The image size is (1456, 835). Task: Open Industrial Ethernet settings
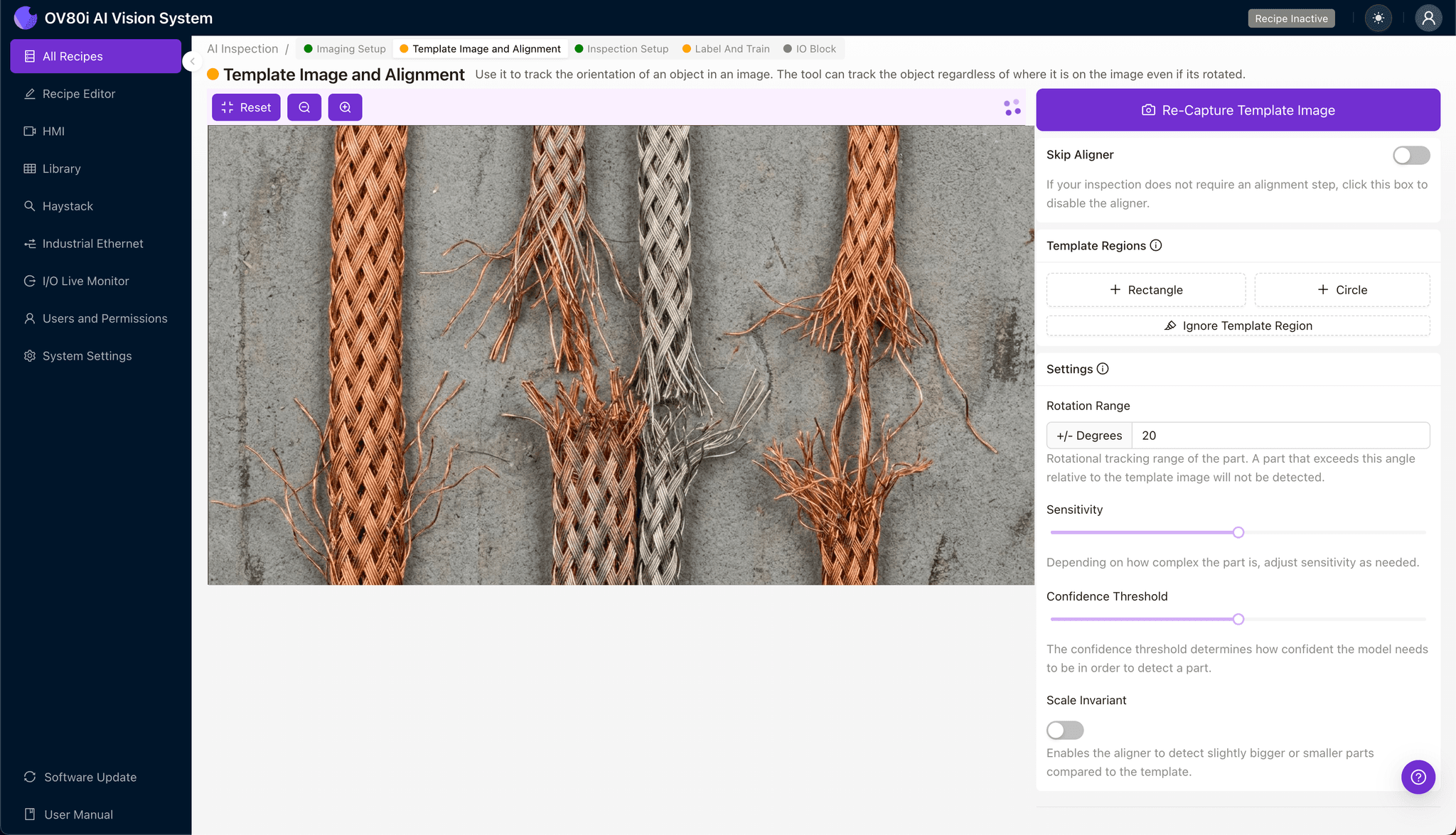point(96,244)
